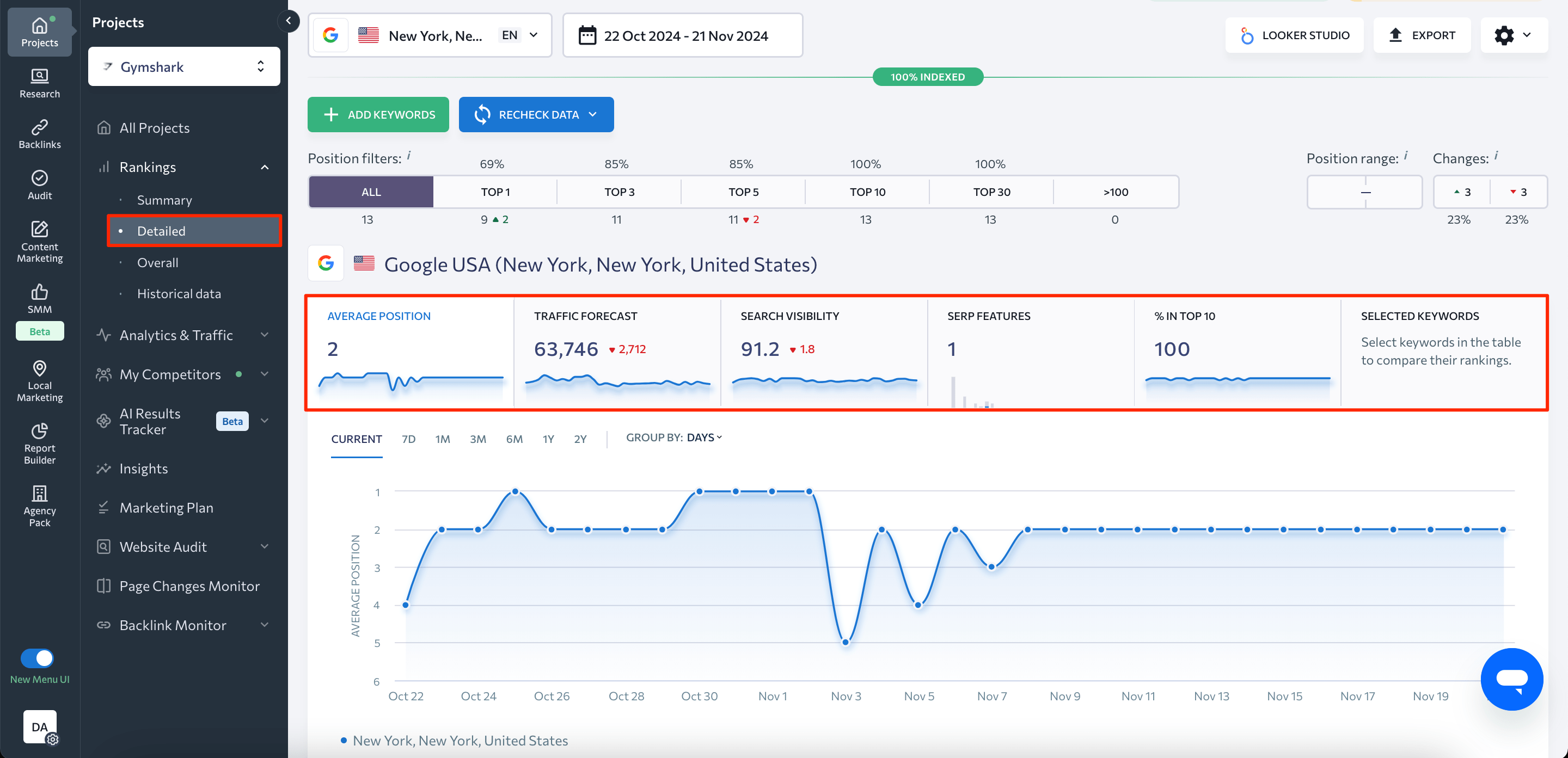Expand Website Audit section
This screenshot has height=758, width=1568.
pyautogui.click(x=264, y=547)
